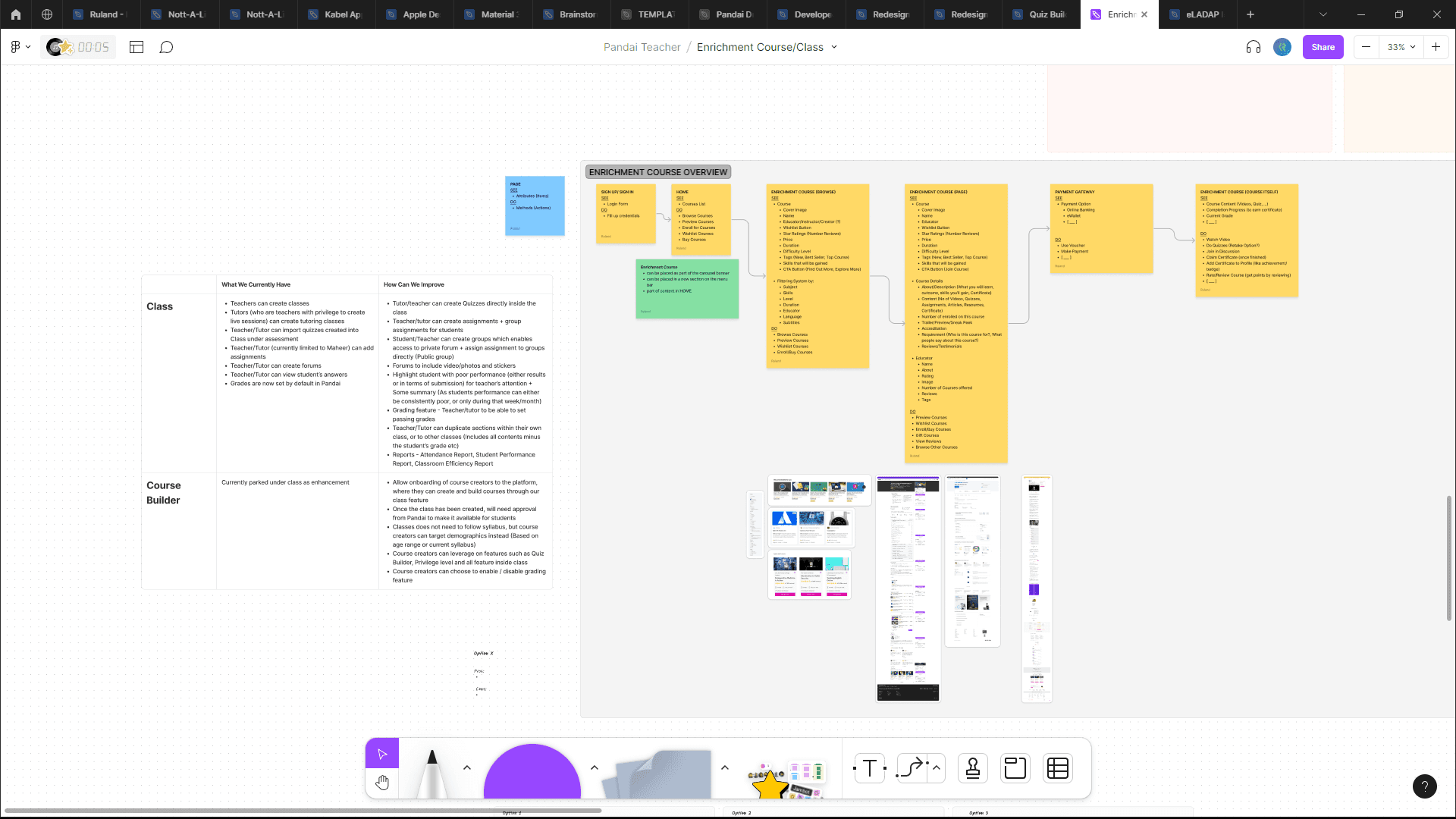The height and width of the screenshot is (819, 1456).
Task: Toggle the pages layout panel icon
Action: (x=136, y=47)
